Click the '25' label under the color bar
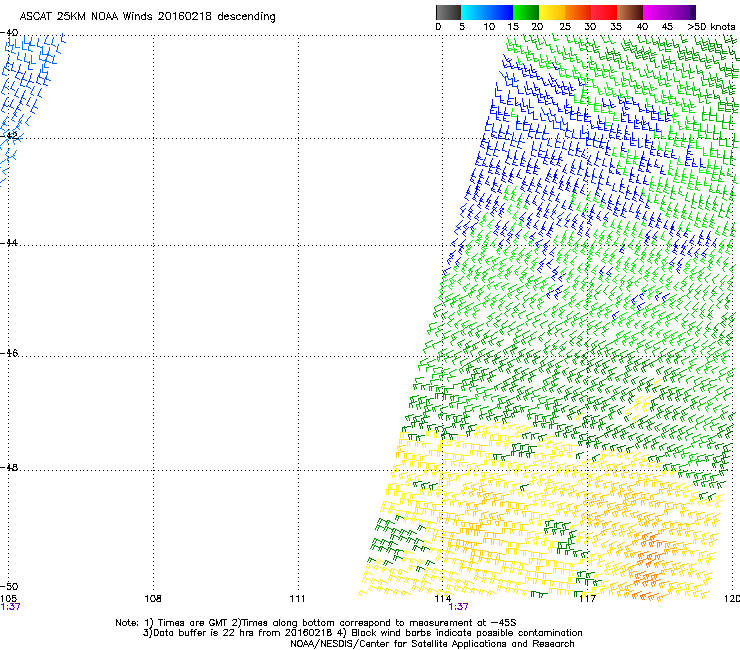The width and height of the screenshot is (740, 650). (565, 26)
